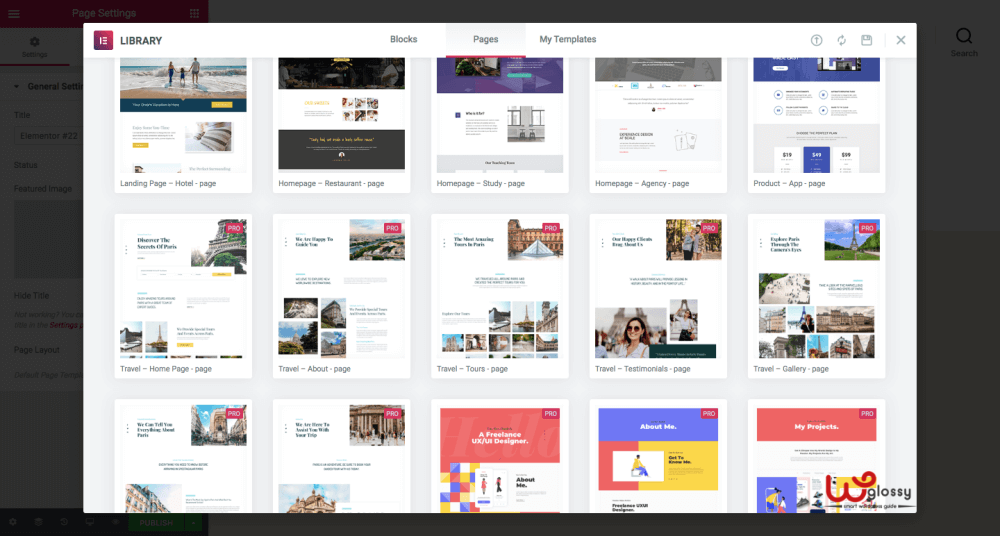Open Homepage – Study template thumbnail

499,115
